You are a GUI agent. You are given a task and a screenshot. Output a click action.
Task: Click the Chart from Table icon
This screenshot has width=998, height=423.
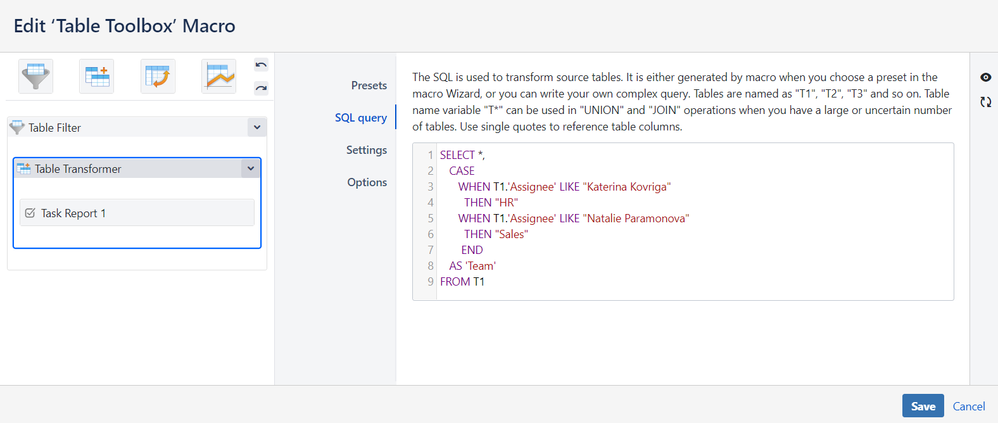click(x=217, y=76)
